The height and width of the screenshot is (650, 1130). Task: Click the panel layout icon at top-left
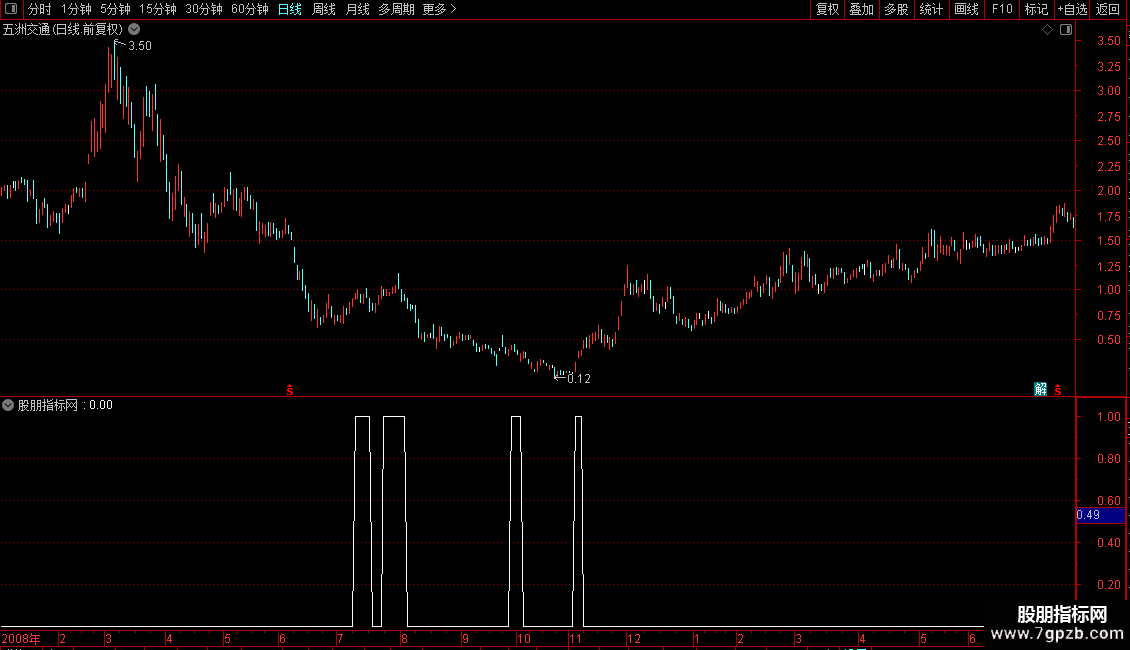[x=11, y=9]
